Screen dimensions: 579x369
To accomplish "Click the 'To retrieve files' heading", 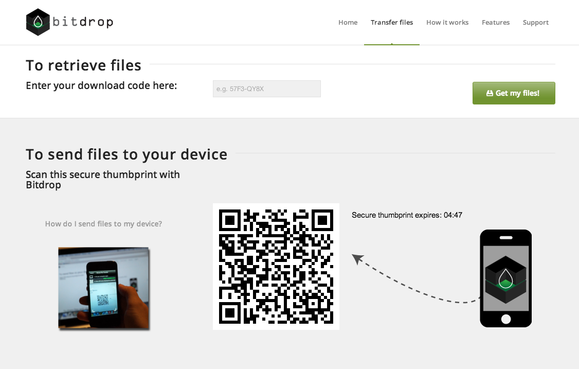I will (83, 65).
